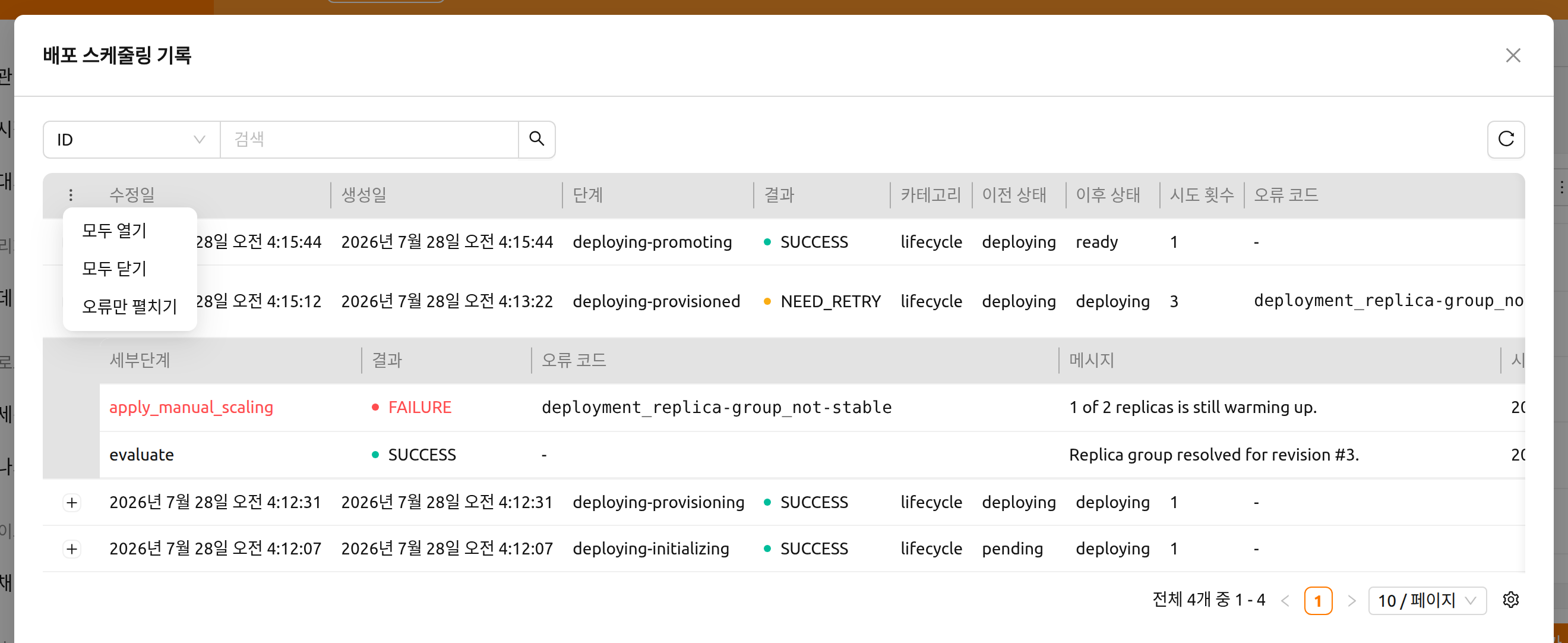The height and width of the screenshot is (643, 1568).
Task: Go to the previous page arrow
Action: (x=1285, y=601)
